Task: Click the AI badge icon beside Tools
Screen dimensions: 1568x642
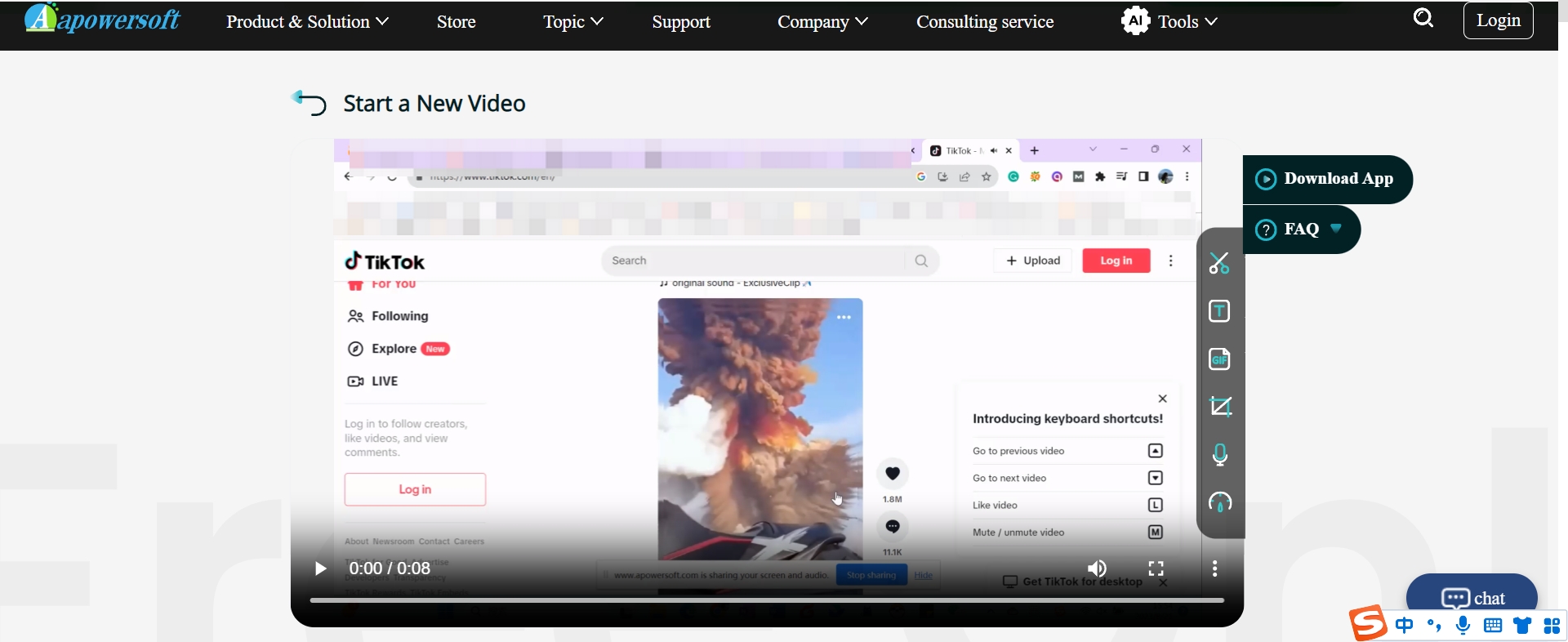Action: (x=1135, y=20)
